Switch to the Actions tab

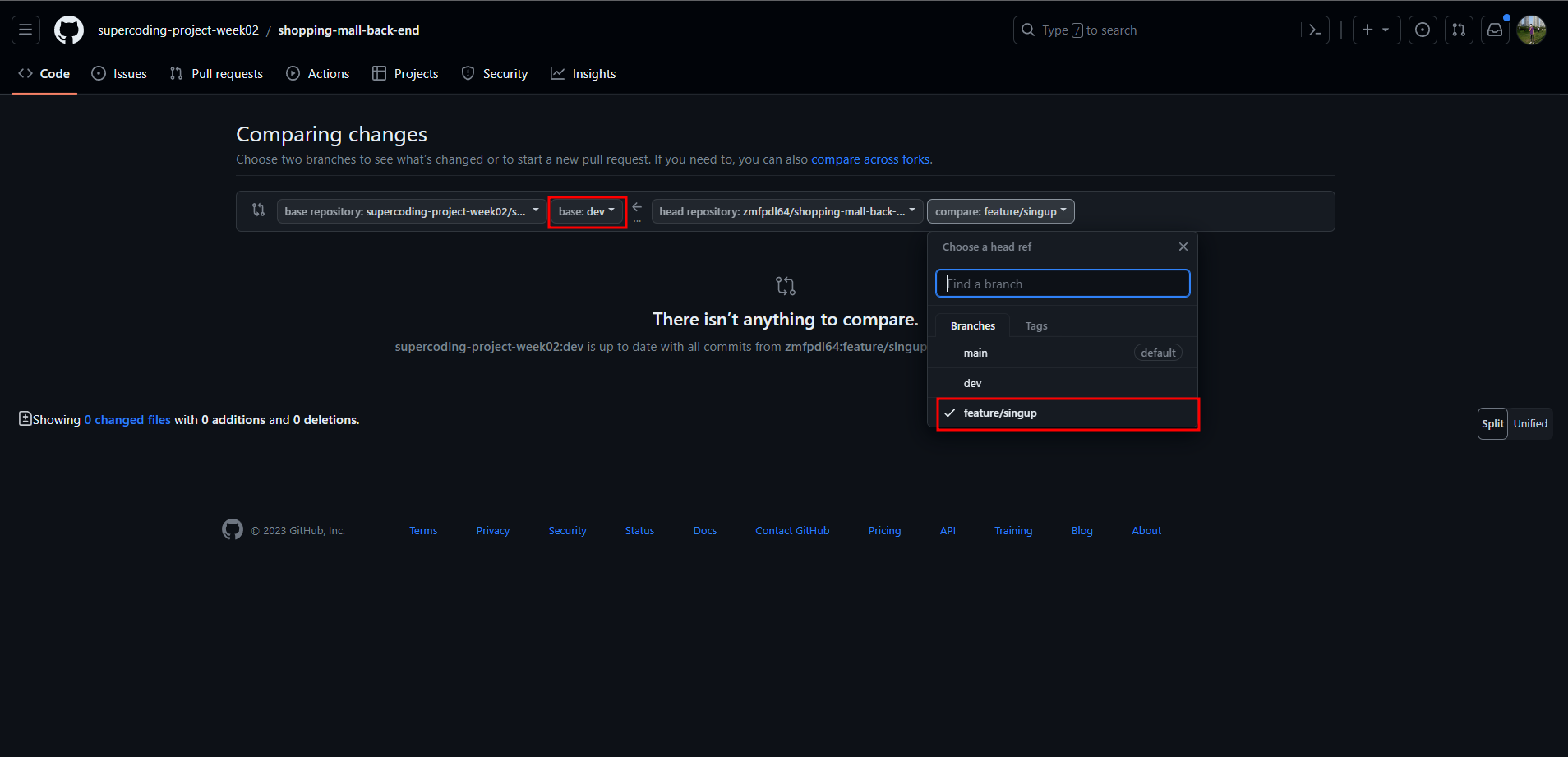(x=318, y=74)
